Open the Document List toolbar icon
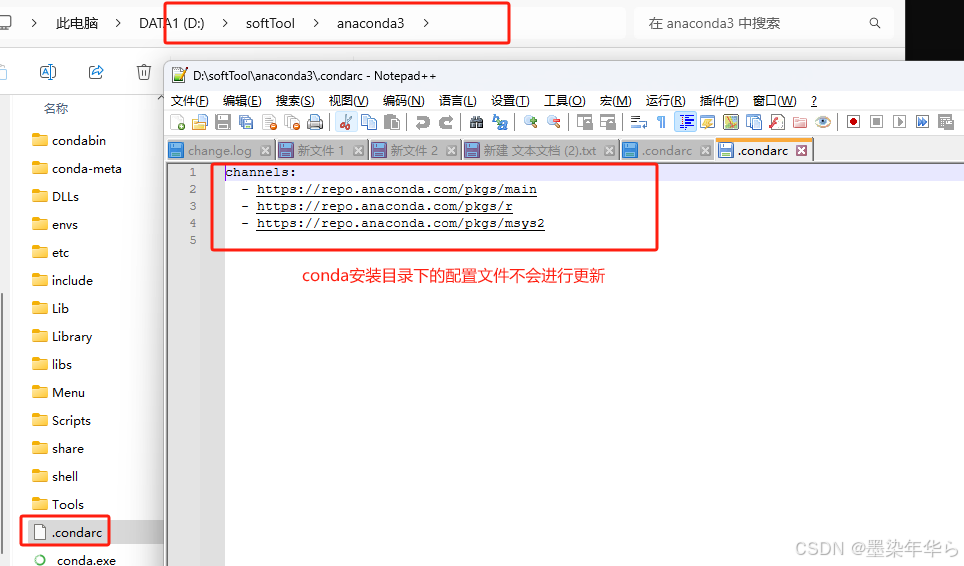This screenshot has height=566, width=964. [754, 122]
